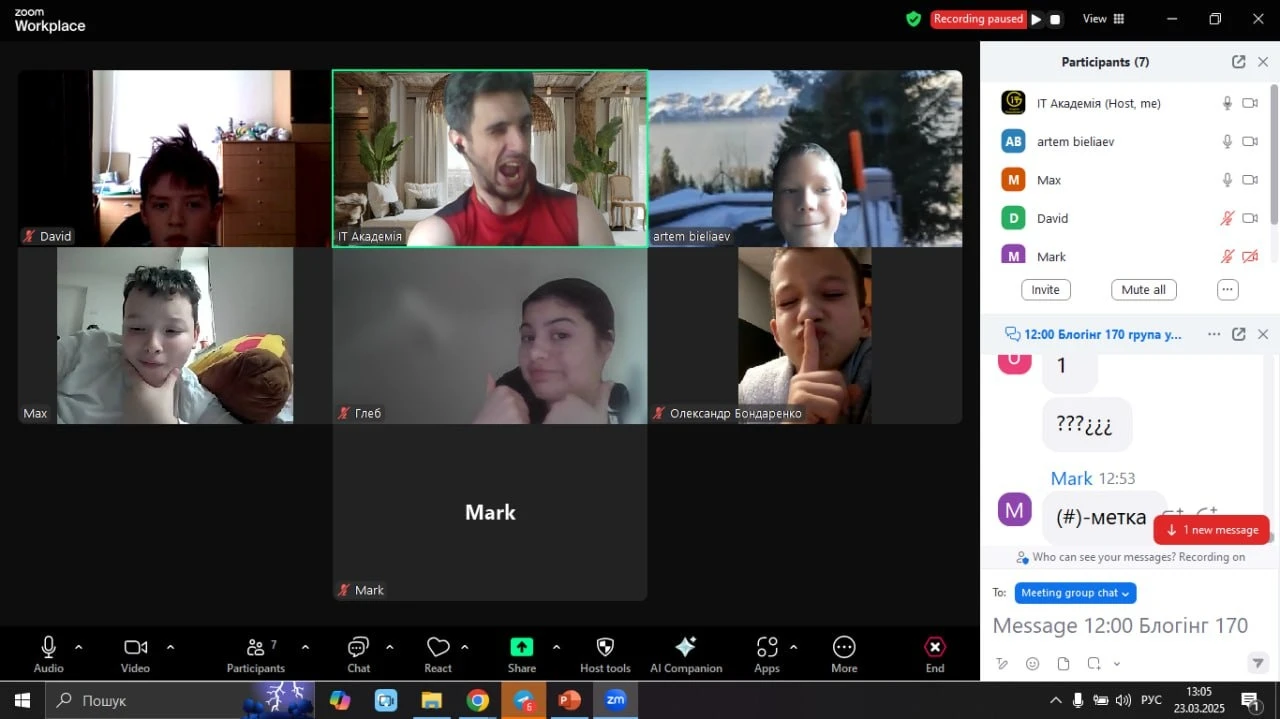Pop out the Participants panel
1280x719 pixels.
coord(1238,62)
